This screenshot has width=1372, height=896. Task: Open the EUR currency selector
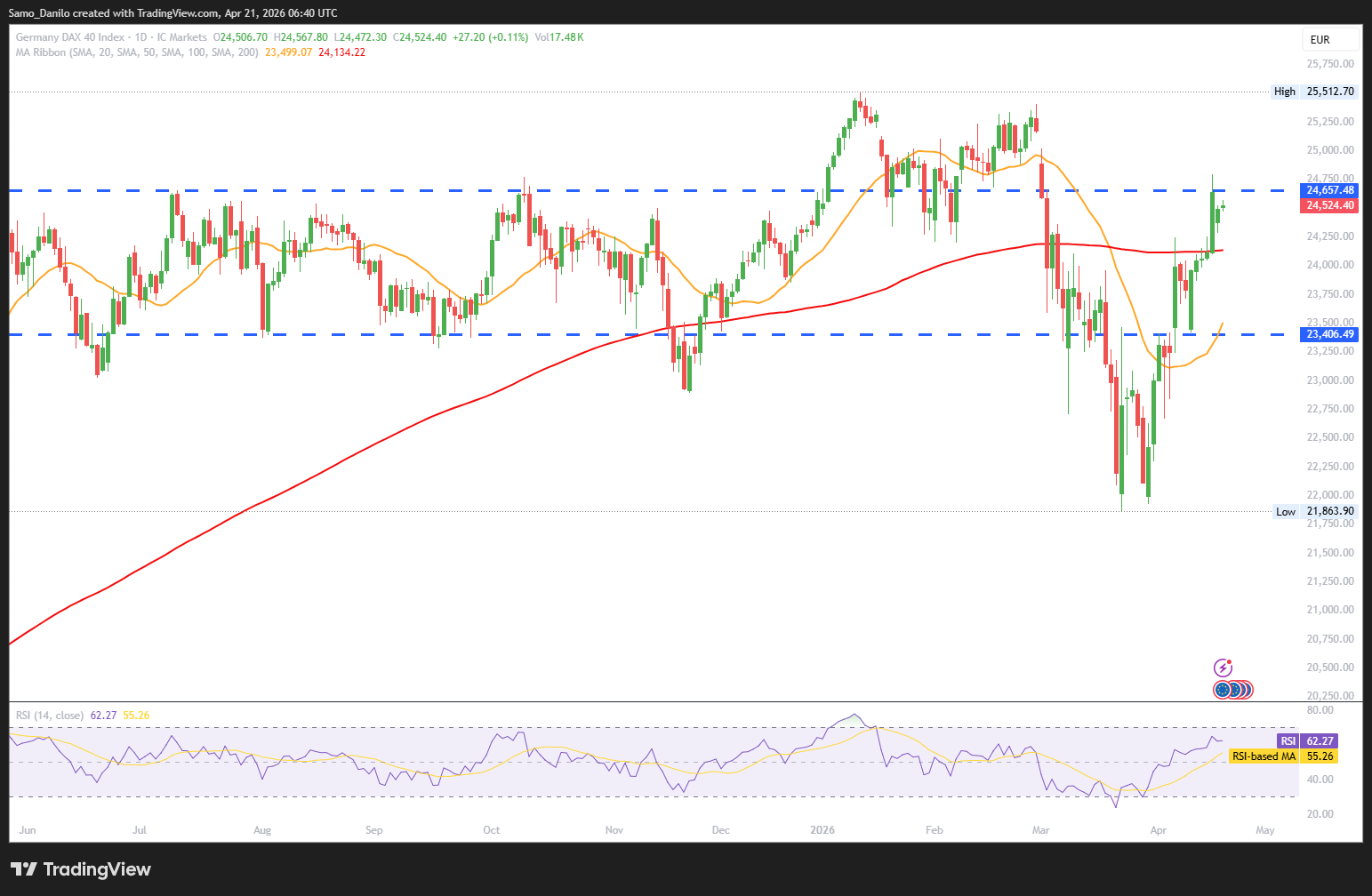(1330, 39)
